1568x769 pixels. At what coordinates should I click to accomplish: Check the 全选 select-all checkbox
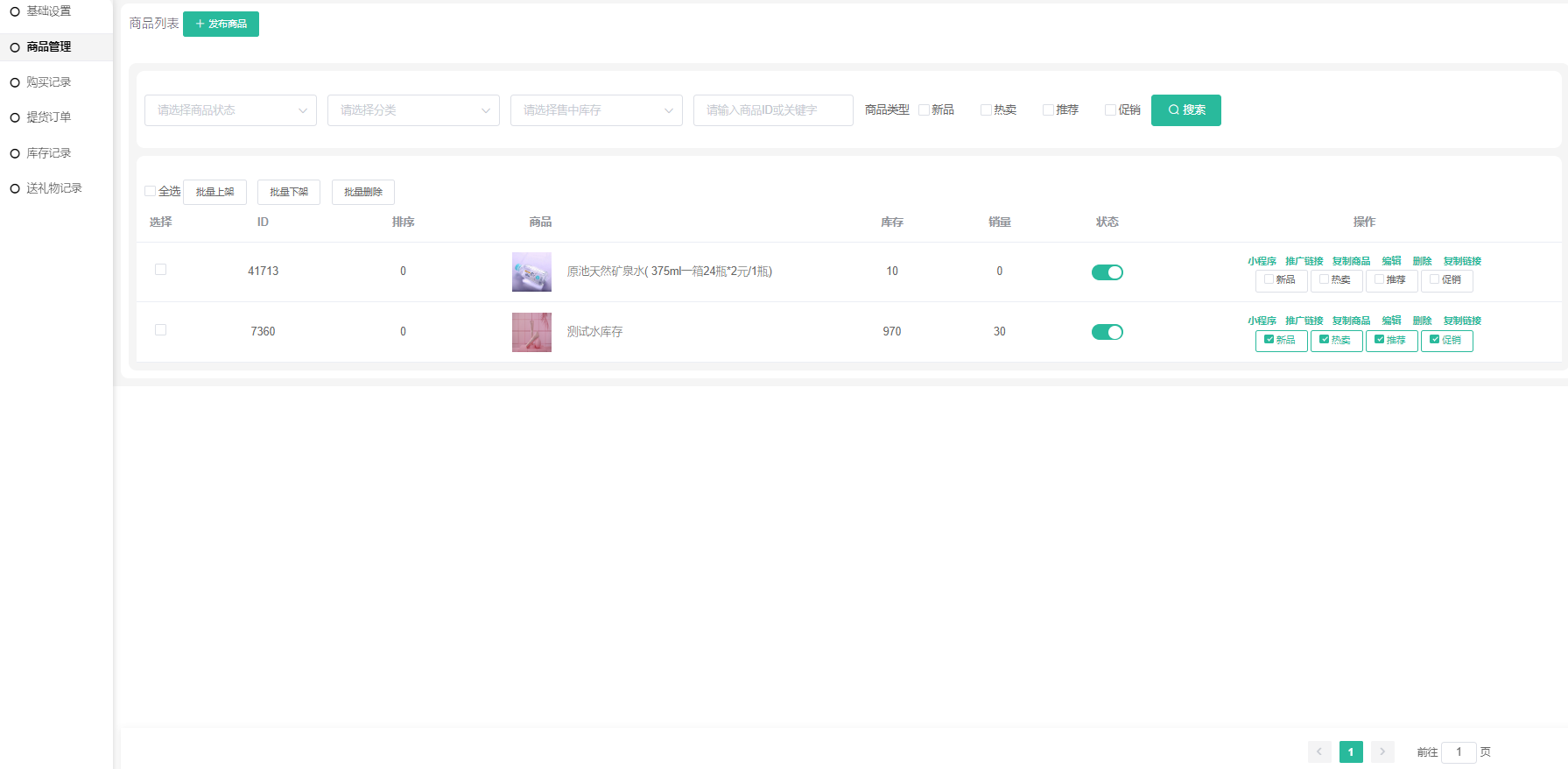(151, 191)
